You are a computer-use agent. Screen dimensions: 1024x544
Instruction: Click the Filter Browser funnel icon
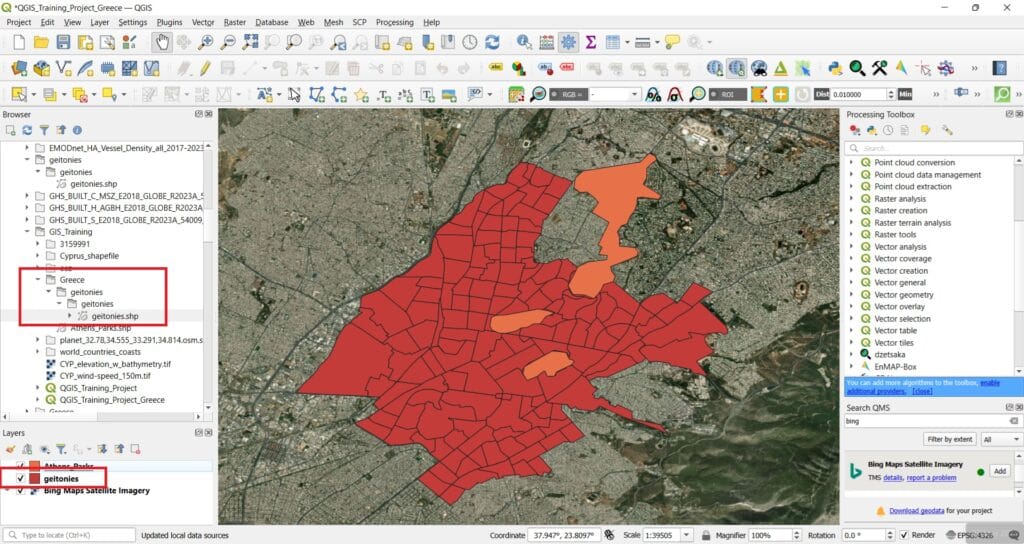(44, 130)
